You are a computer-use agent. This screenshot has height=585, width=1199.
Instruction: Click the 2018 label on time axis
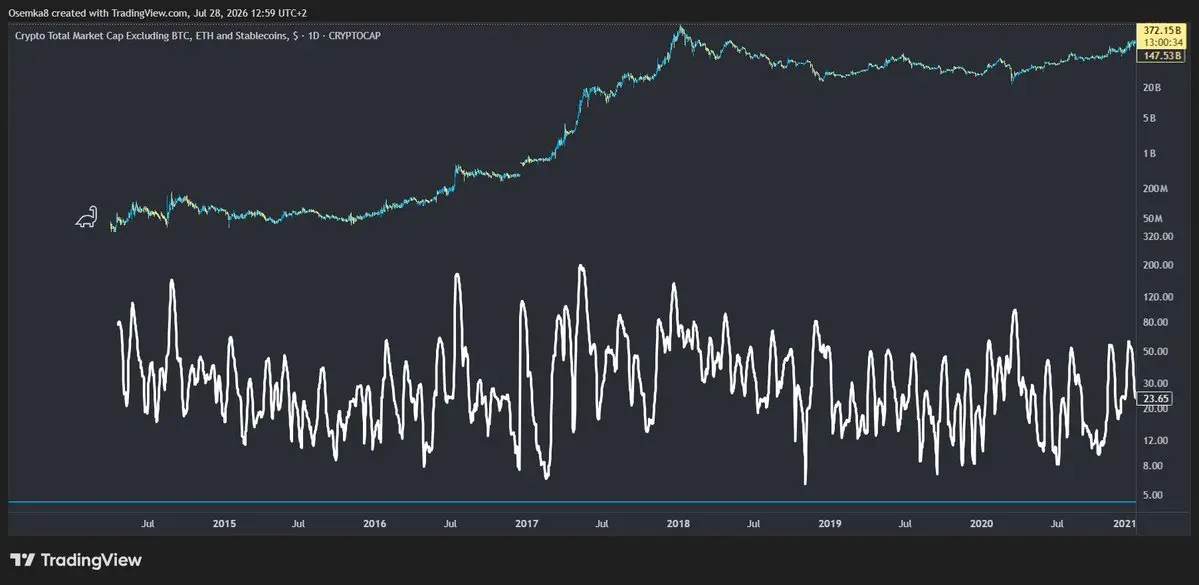click(x=677, y=524)
